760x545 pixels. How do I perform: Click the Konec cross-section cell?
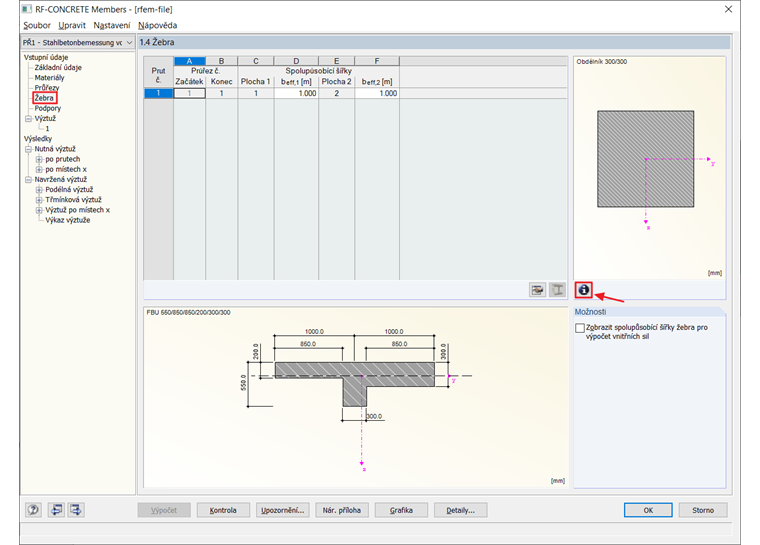click(222, 93)
